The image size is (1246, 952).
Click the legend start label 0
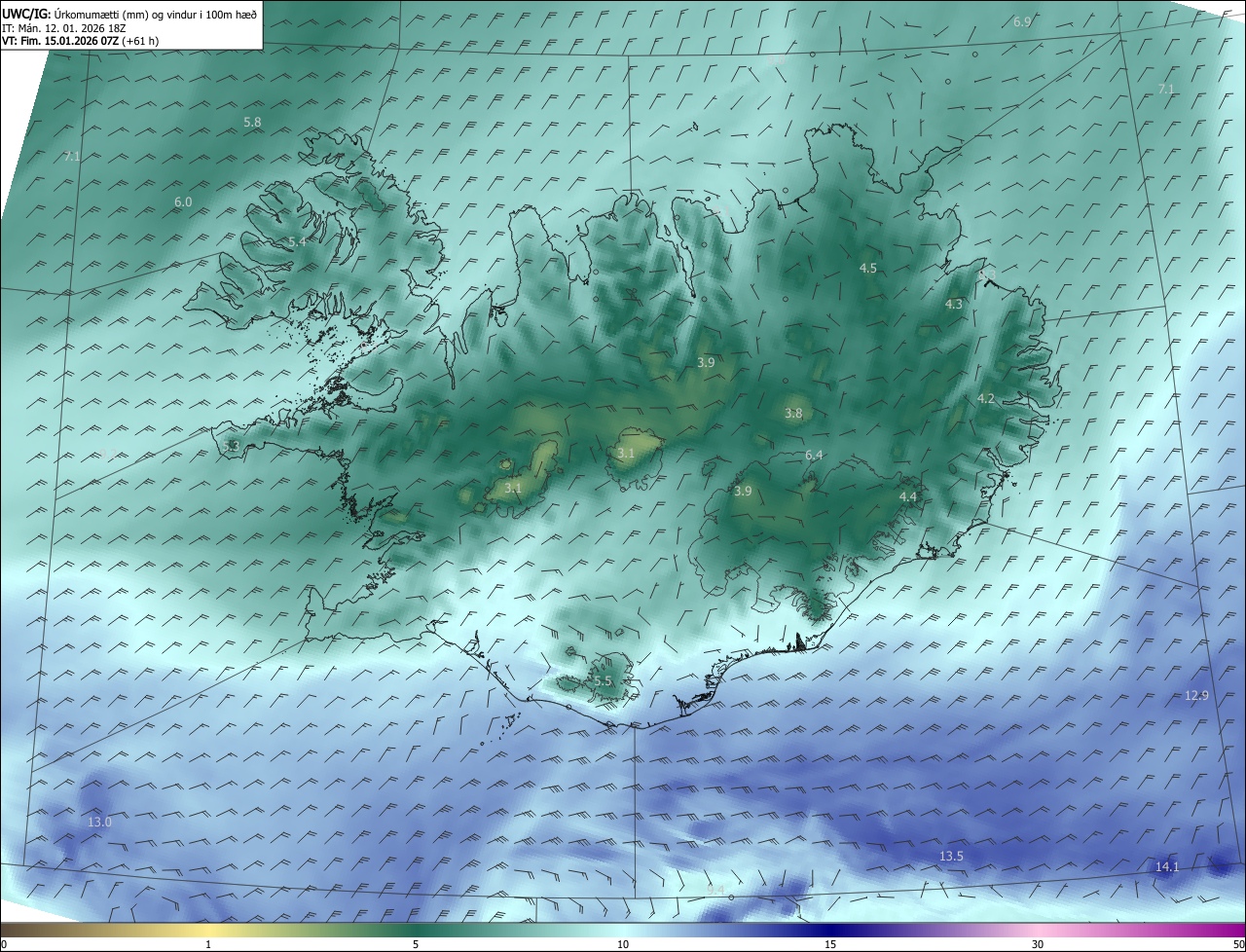pyautogui.click(x=4, y=944)
